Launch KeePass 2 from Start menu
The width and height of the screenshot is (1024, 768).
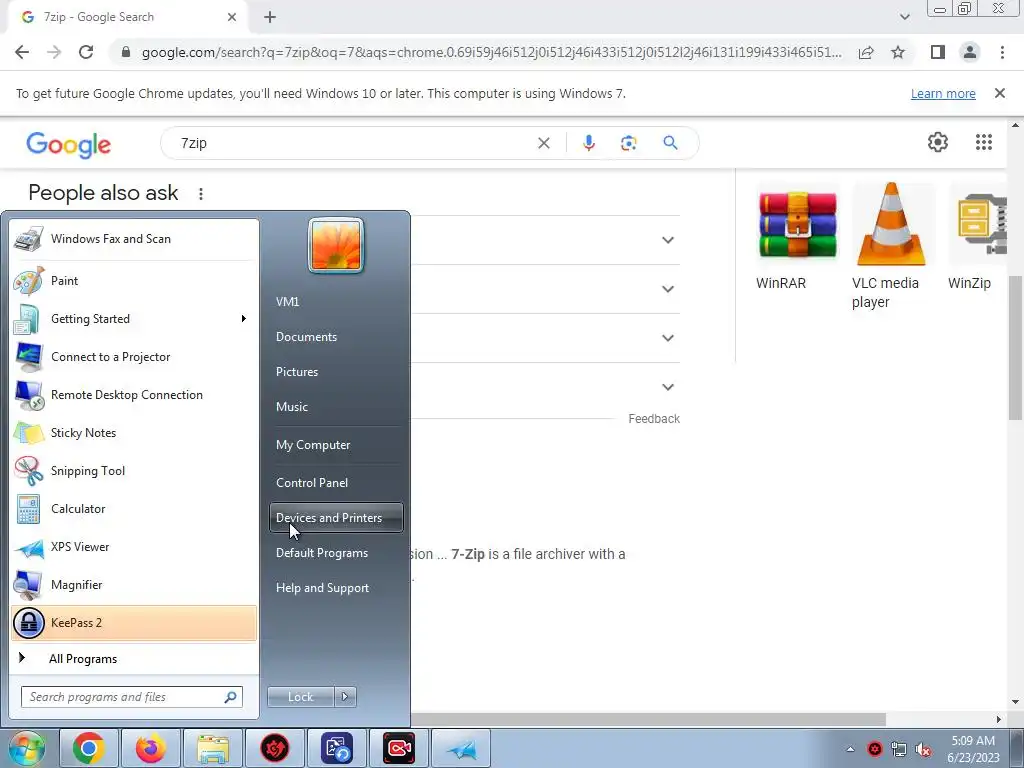coord(134,622)
